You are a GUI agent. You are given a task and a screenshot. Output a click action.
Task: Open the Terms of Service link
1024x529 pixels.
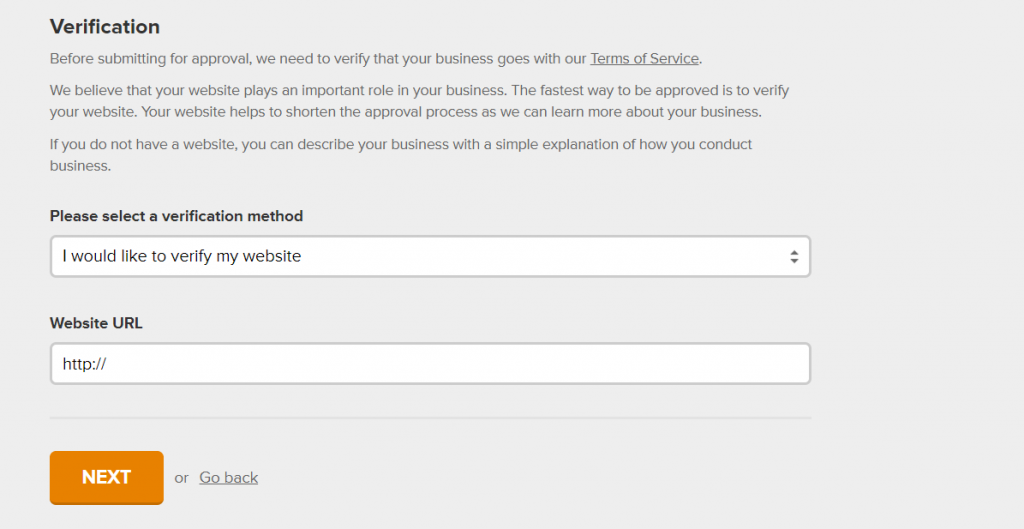[x=644, y=59]
